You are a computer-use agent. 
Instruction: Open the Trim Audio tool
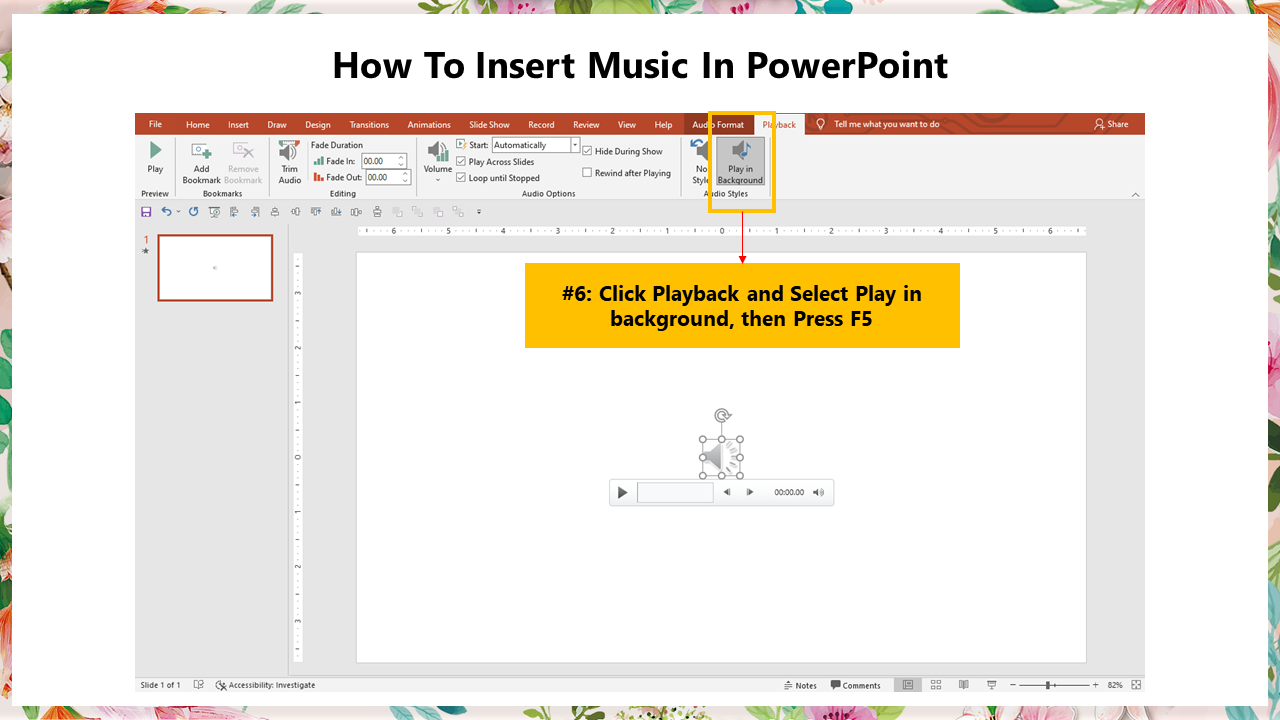click(x=289, y=162)
